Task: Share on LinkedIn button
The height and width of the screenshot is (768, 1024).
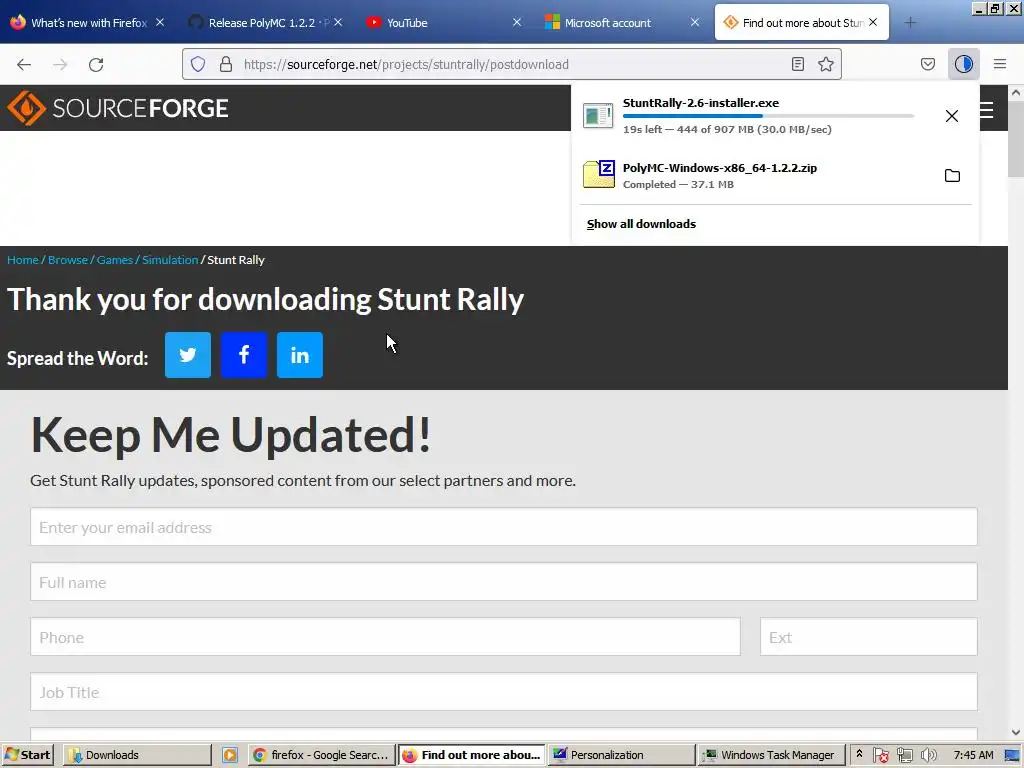Action: [300, 355]
